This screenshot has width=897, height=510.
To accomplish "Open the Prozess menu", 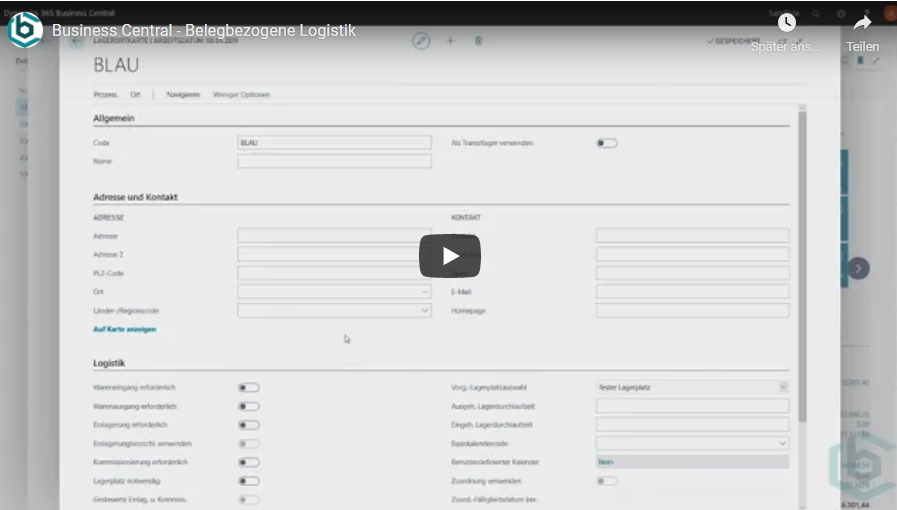I will (x=105, y=95).
